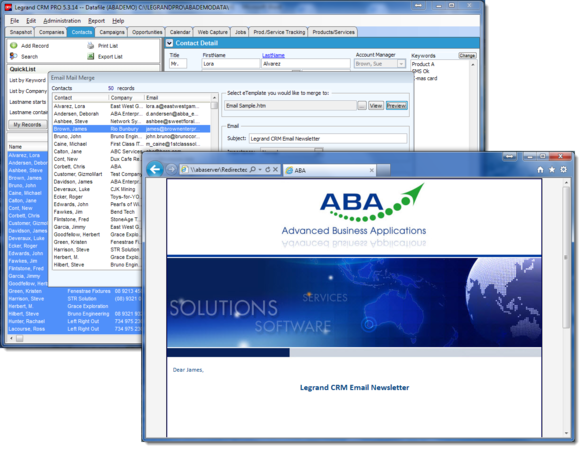Open the Edit menu
This screenshot has height=449, width=582.
31,21
